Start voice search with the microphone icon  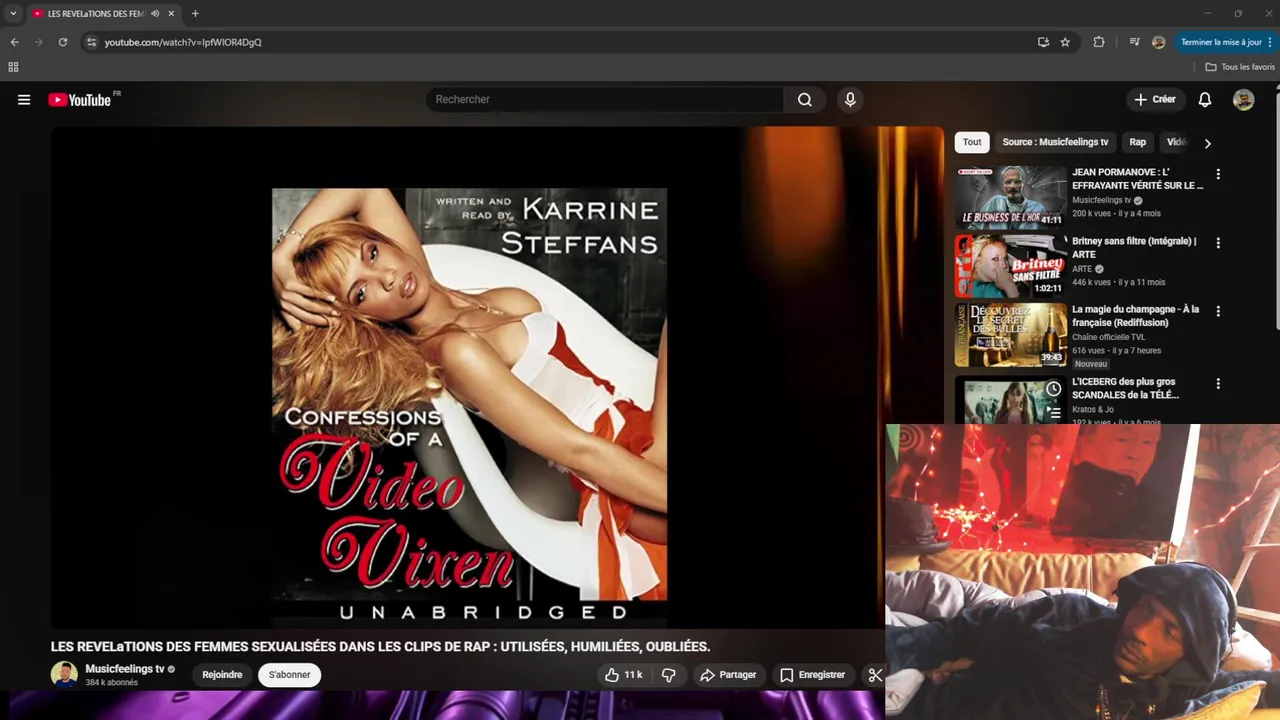850,99
